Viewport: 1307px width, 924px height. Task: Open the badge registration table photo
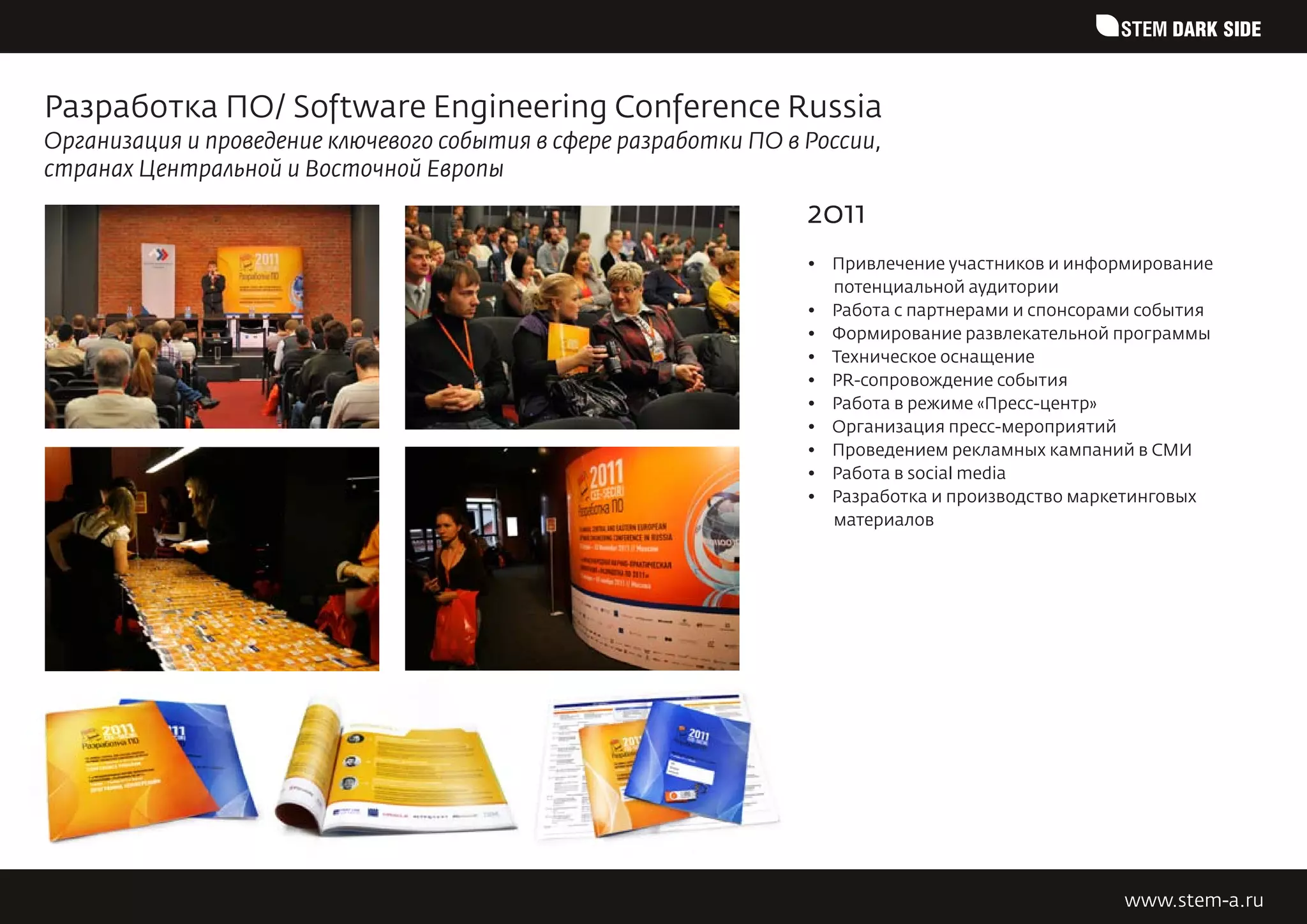212,559
